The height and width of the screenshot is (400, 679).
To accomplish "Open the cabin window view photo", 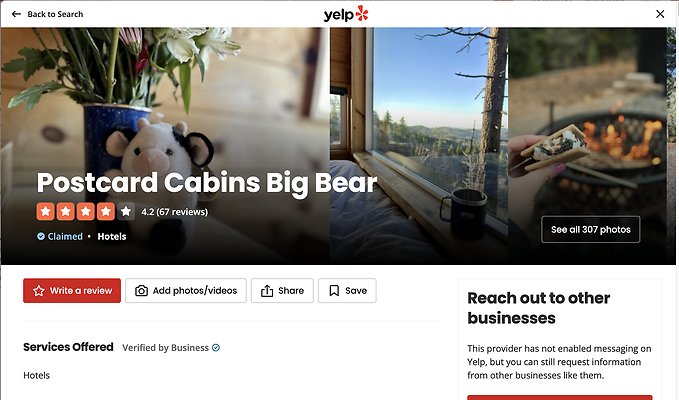I will (x=419, y=146).
